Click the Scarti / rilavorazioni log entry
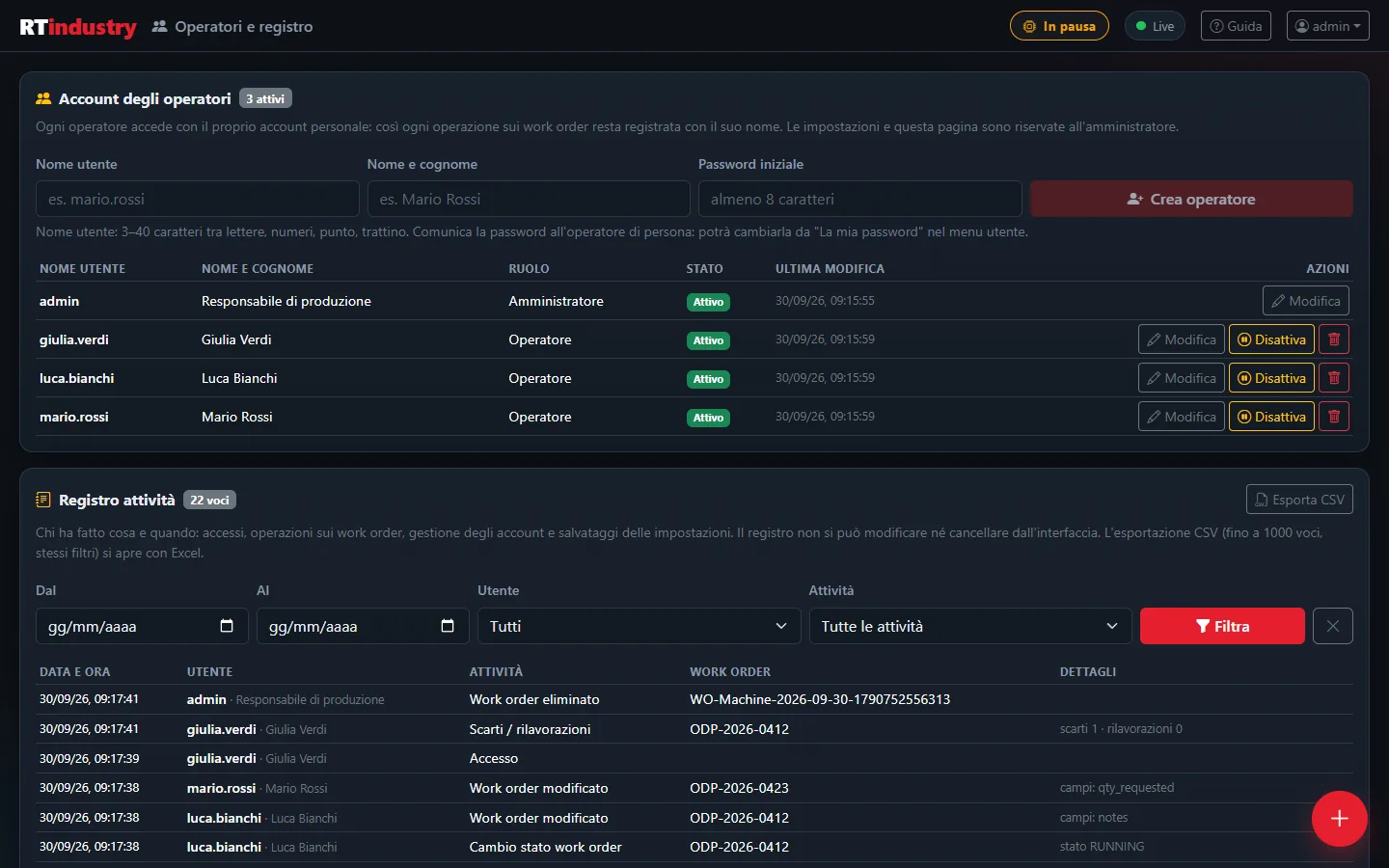This screenshot has width=1389, height=868. (530, 729)
